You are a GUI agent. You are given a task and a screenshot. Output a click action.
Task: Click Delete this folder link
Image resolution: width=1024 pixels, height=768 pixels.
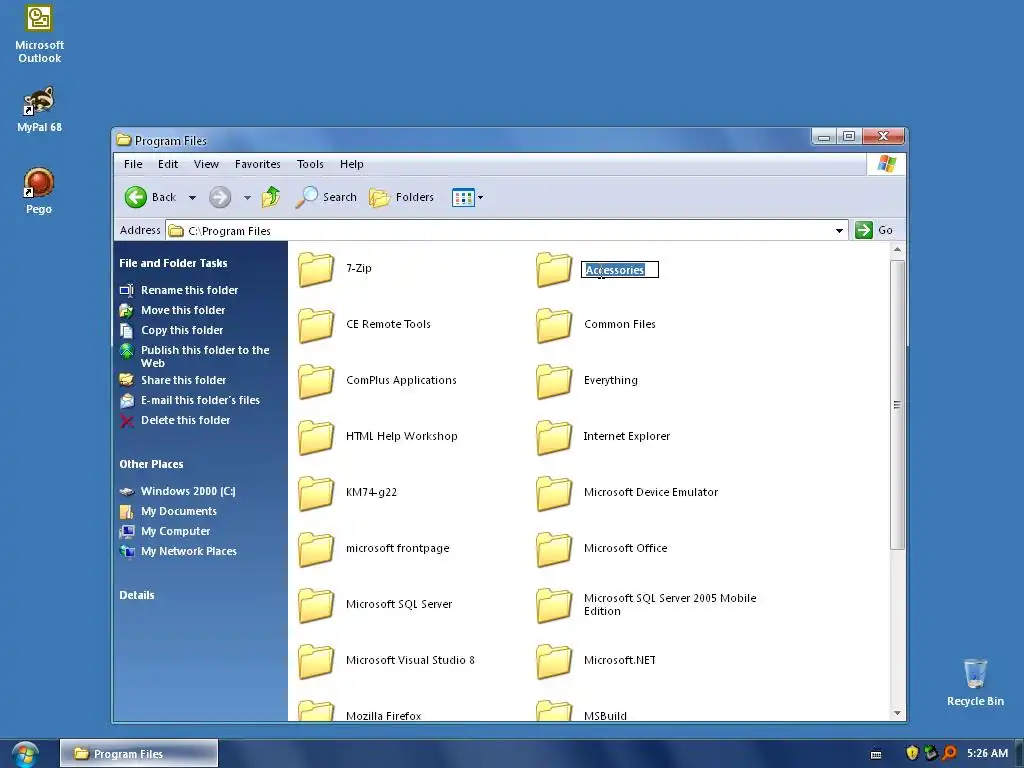click(185, 421)
